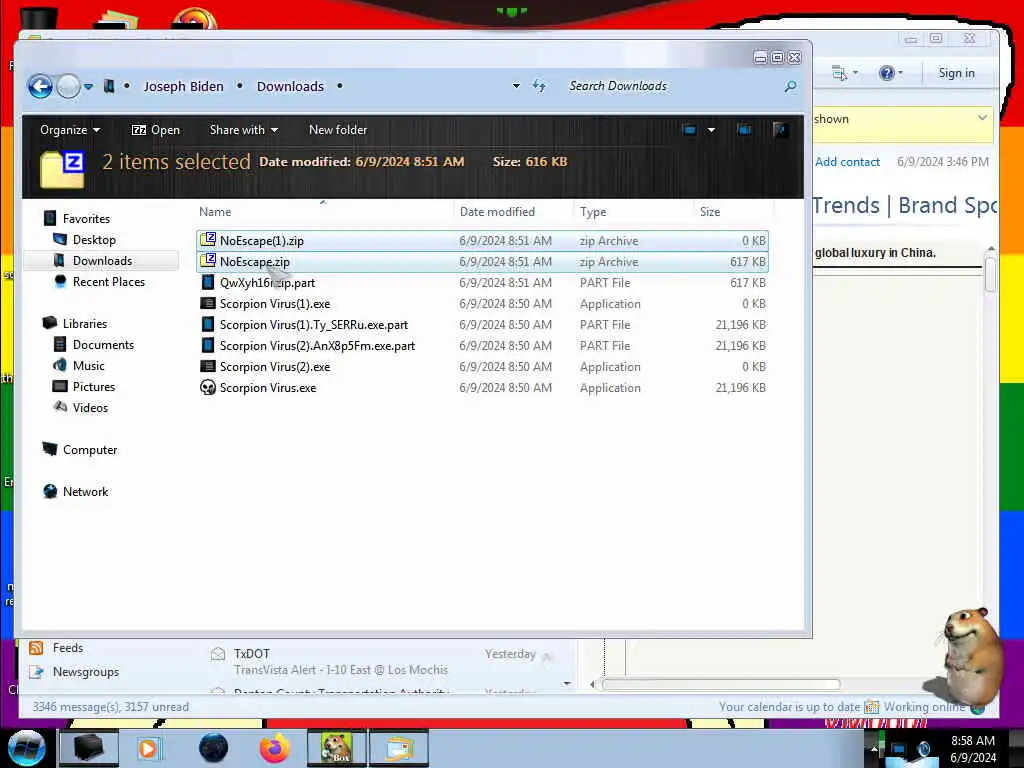Click the NoEscape.zip archive icon
This screenshot has height=768, width=1024.
(208, 261)
